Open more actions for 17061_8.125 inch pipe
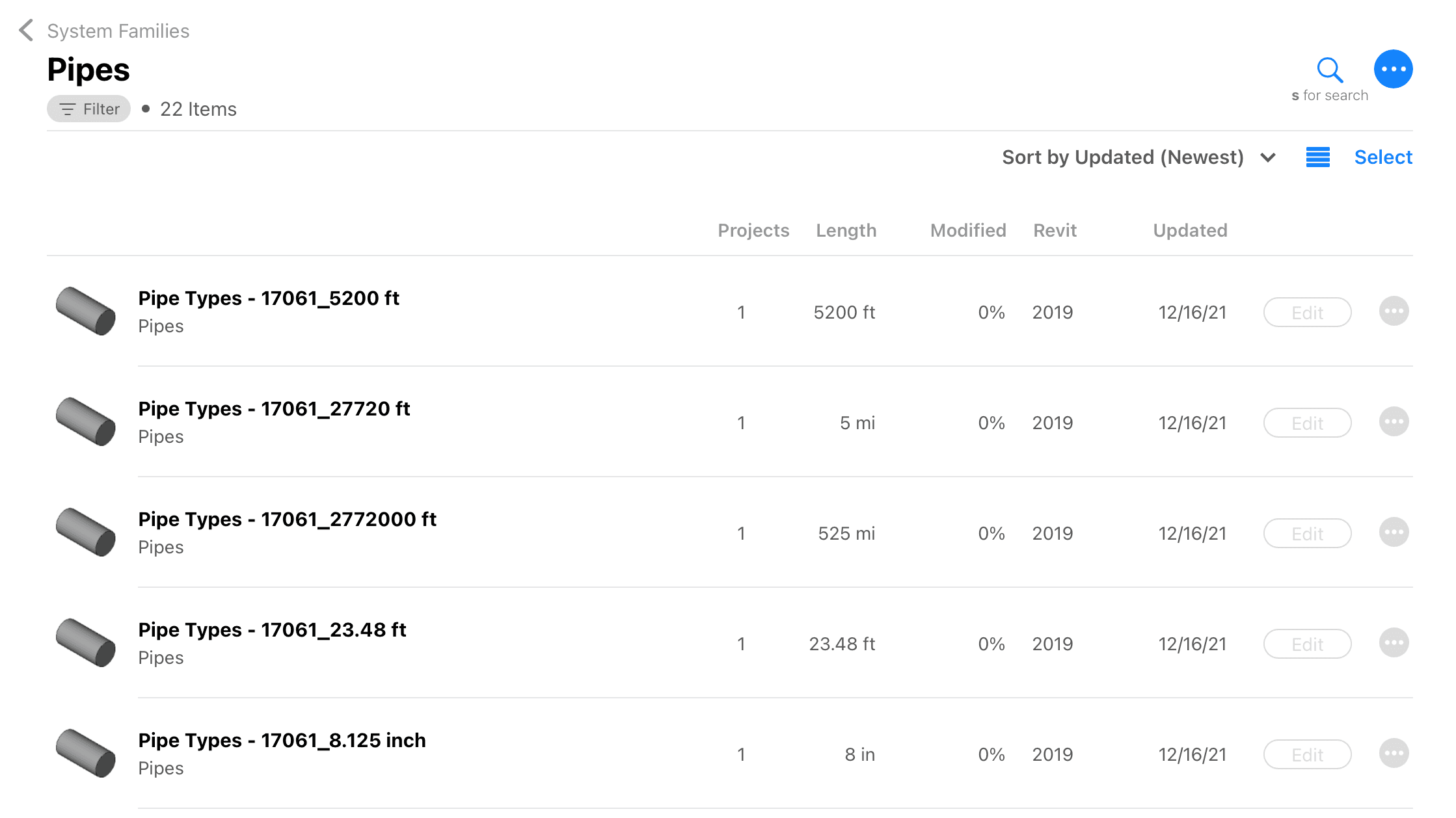This screenshot has width=1456, height=818. [1394, 754]
